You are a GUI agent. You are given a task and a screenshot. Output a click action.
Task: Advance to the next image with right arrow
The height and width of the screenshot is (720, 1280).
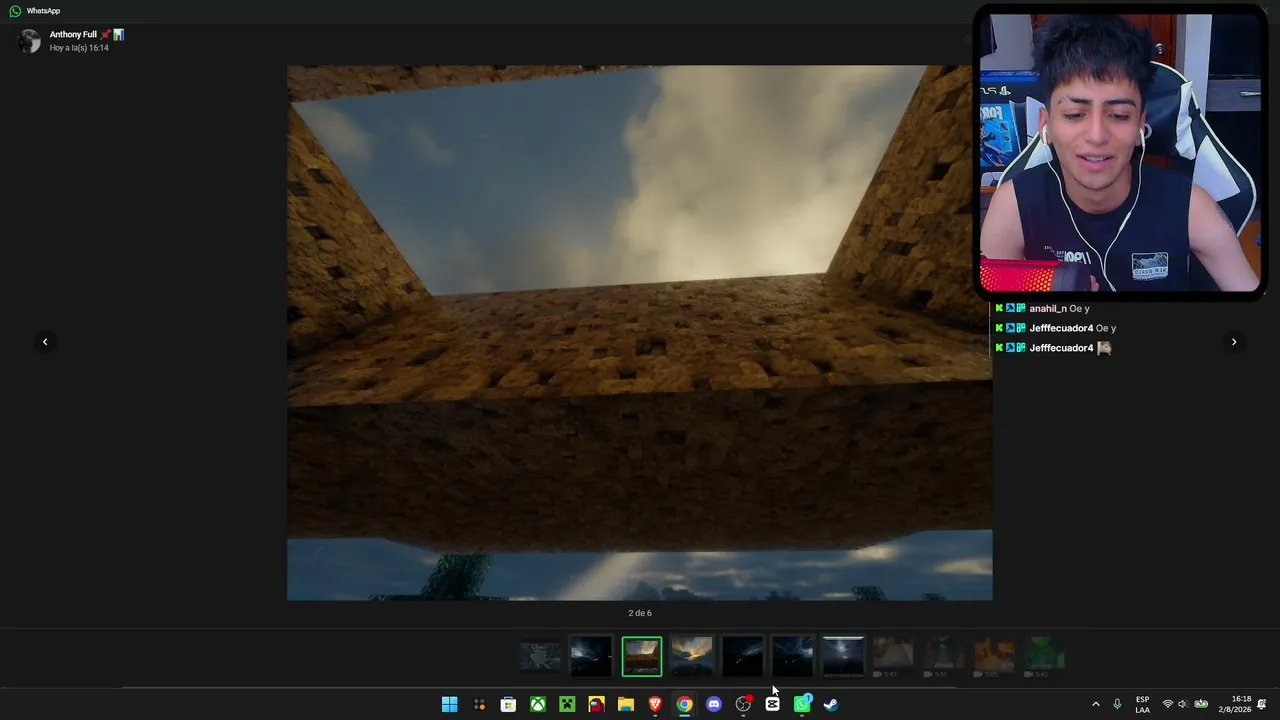coord(1234,342)
